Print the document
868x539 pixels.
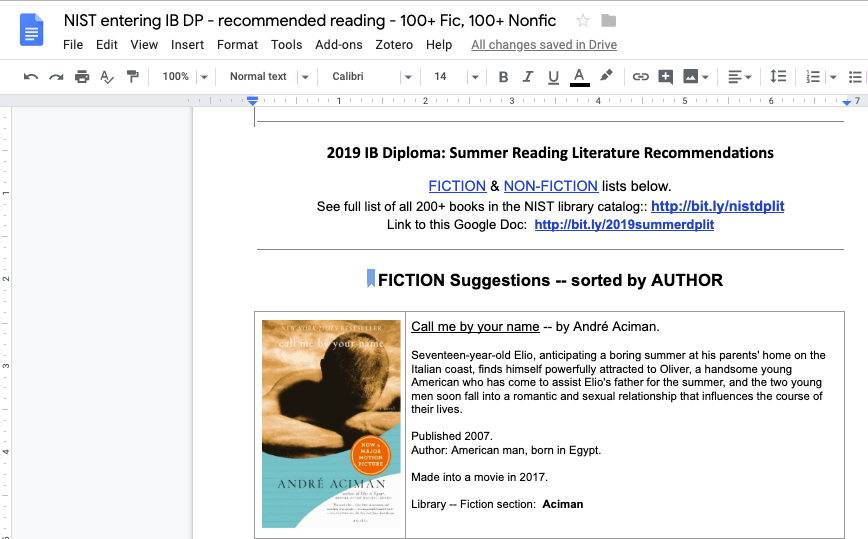82,77
